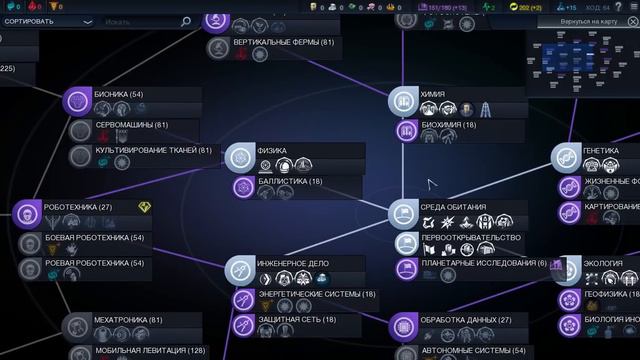
Task: Click Энергетические системы purple circle icon
Action: (x=244, y=300)
